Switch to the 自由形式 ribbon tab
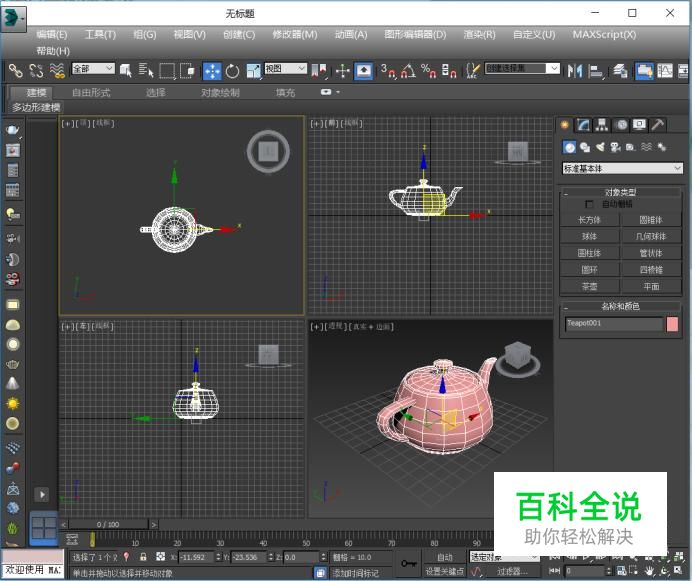Screen dimensions: 692x581 [91, 93]
